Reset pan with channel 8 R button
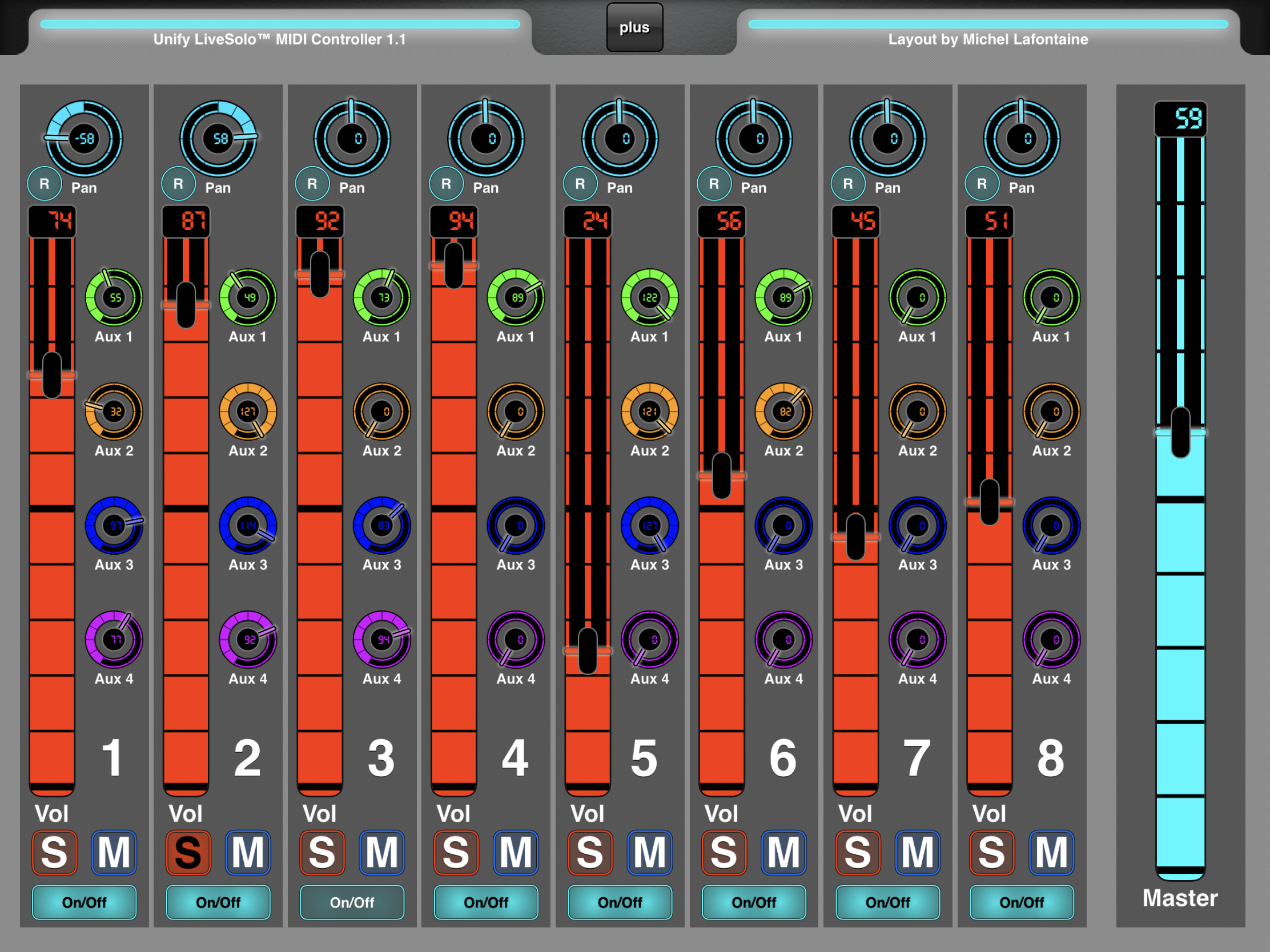The height and width of the screenshot is (952, 1270). click(x=982, y=184)
